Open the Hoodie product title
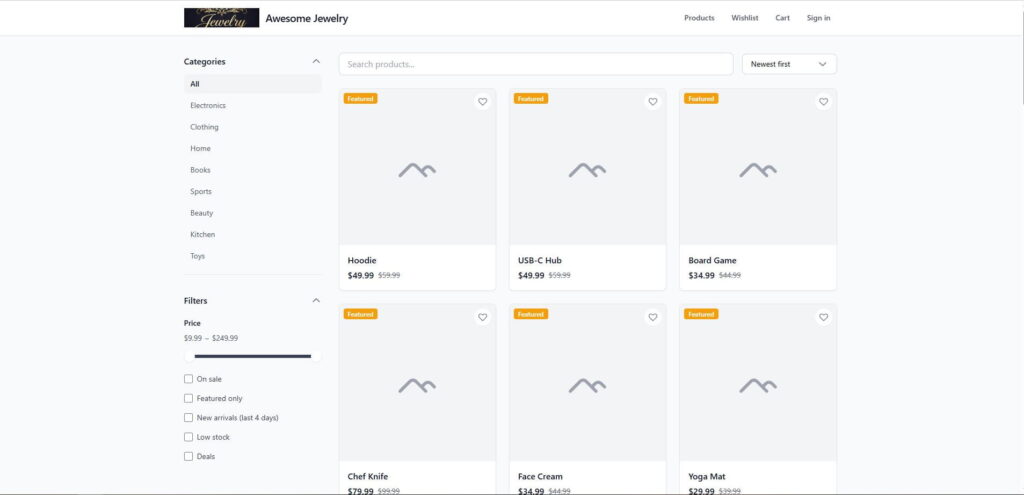The image size is (1024, 495). point(362,261)
